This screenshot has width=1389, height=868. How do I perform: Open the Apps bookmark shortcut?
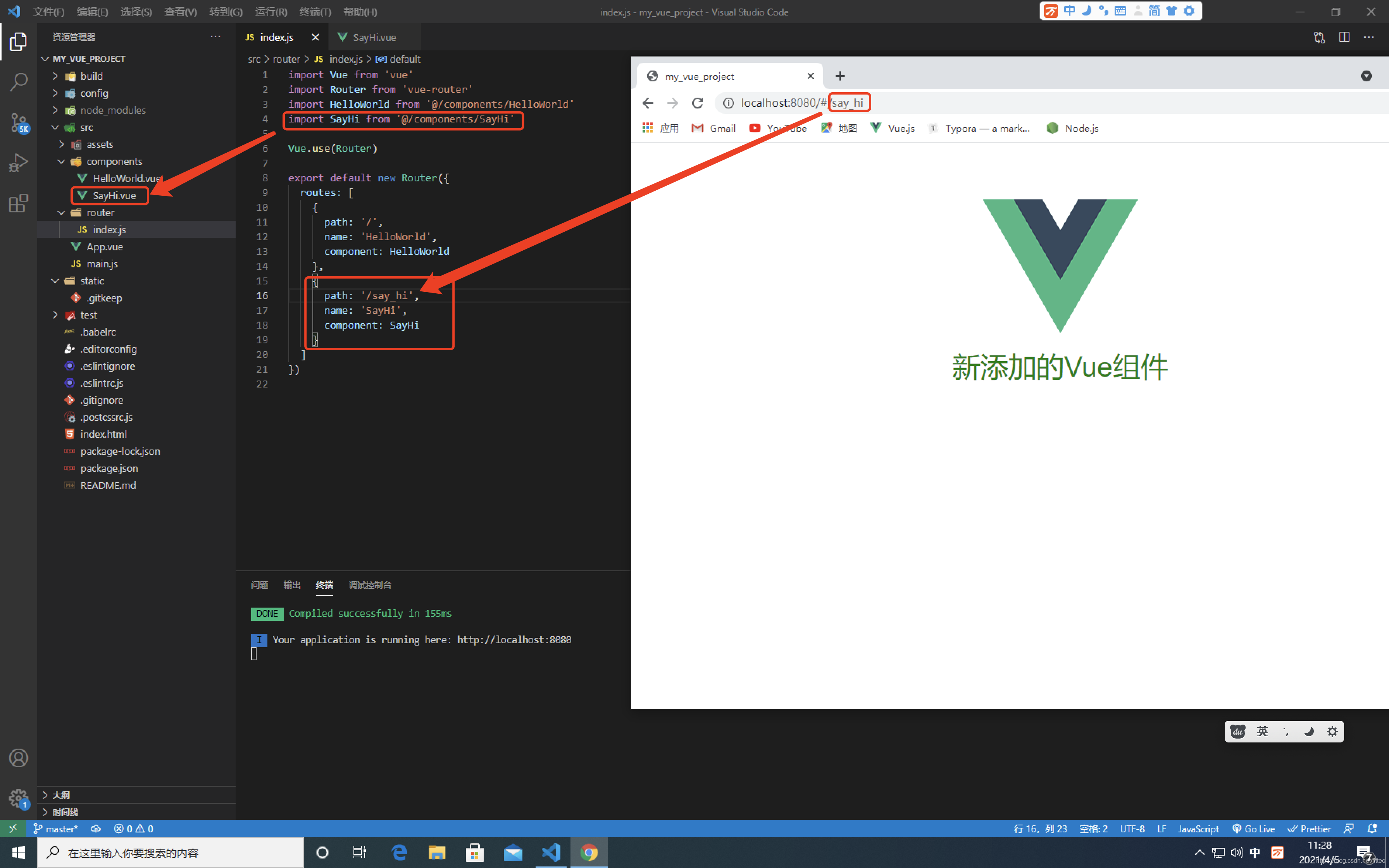(x=660, y=128)
